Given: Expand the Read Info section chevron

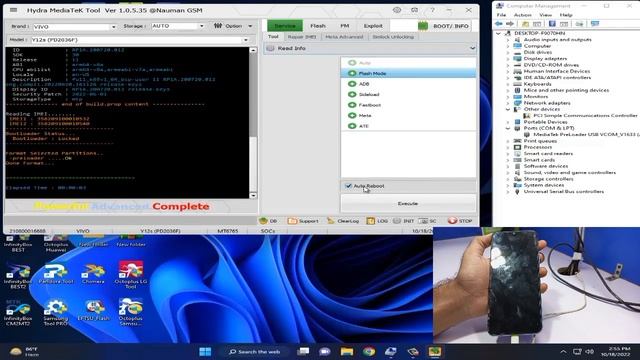Looking at the screenshot, I should (x=472, y=49).
